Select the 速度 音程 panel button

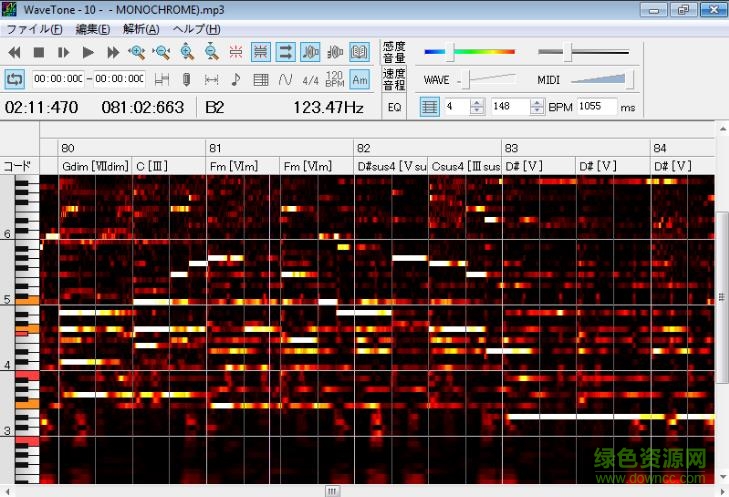(394, 79)
